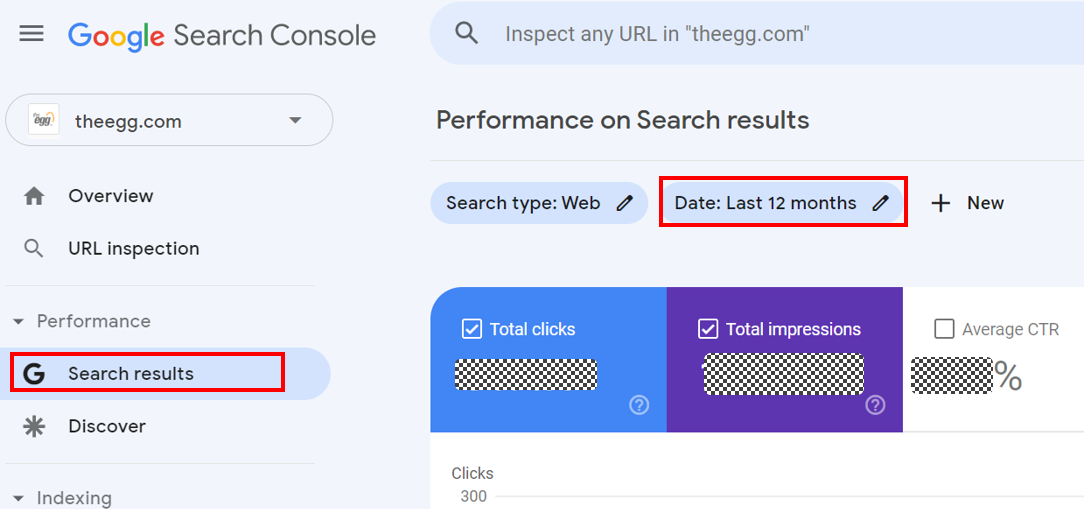Click the Overview home icon
1084x509 pixels.
point(34,196)
